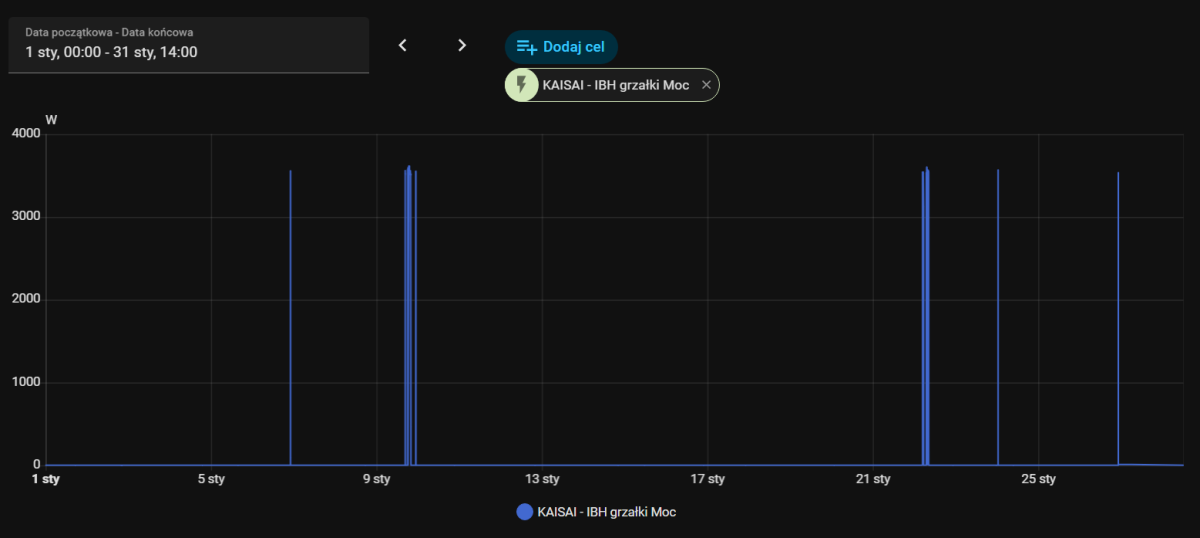This screenshot has width=1200, height=538.
Task: Go to the next date range
Action: coord(461,45)
